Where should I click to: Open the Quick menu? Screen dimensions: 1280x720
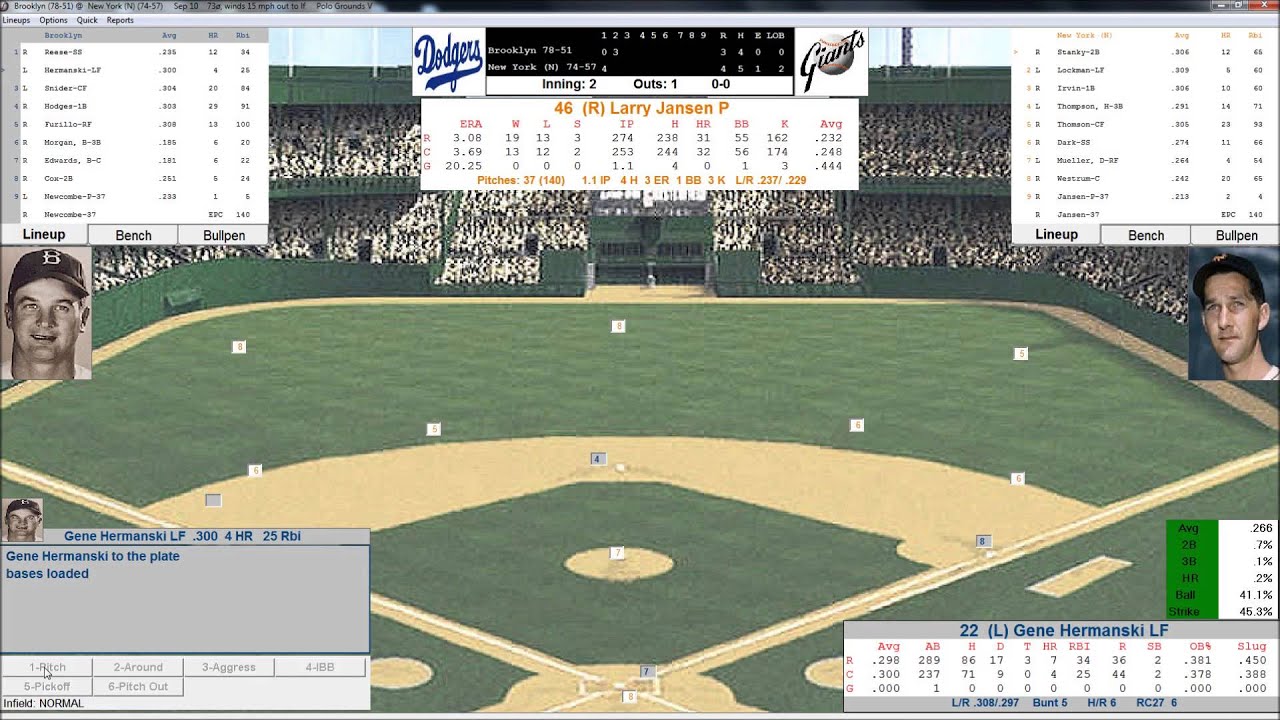[87, 20]
